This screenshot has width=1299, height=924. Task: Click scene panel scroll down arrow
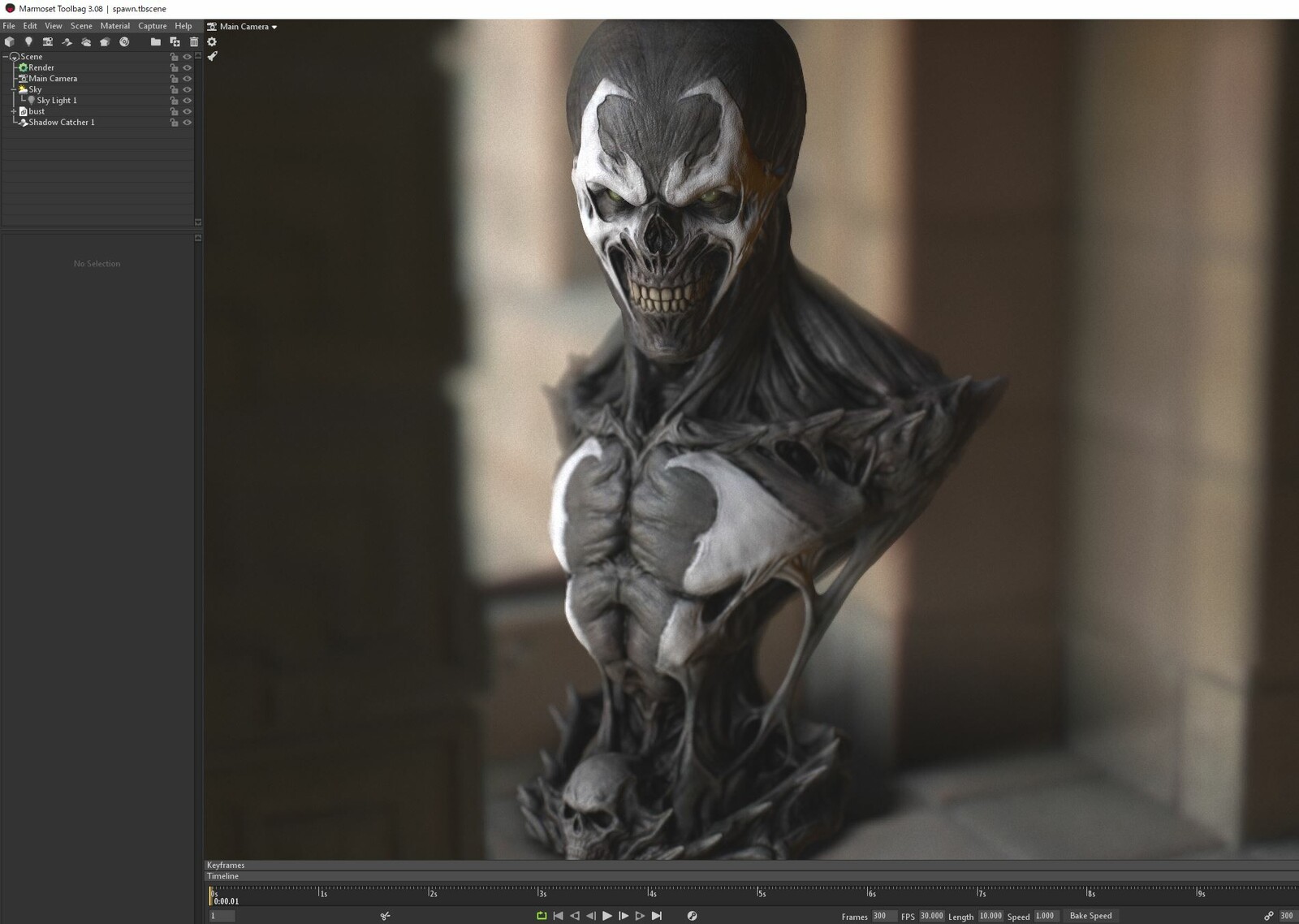pos(198,222)
